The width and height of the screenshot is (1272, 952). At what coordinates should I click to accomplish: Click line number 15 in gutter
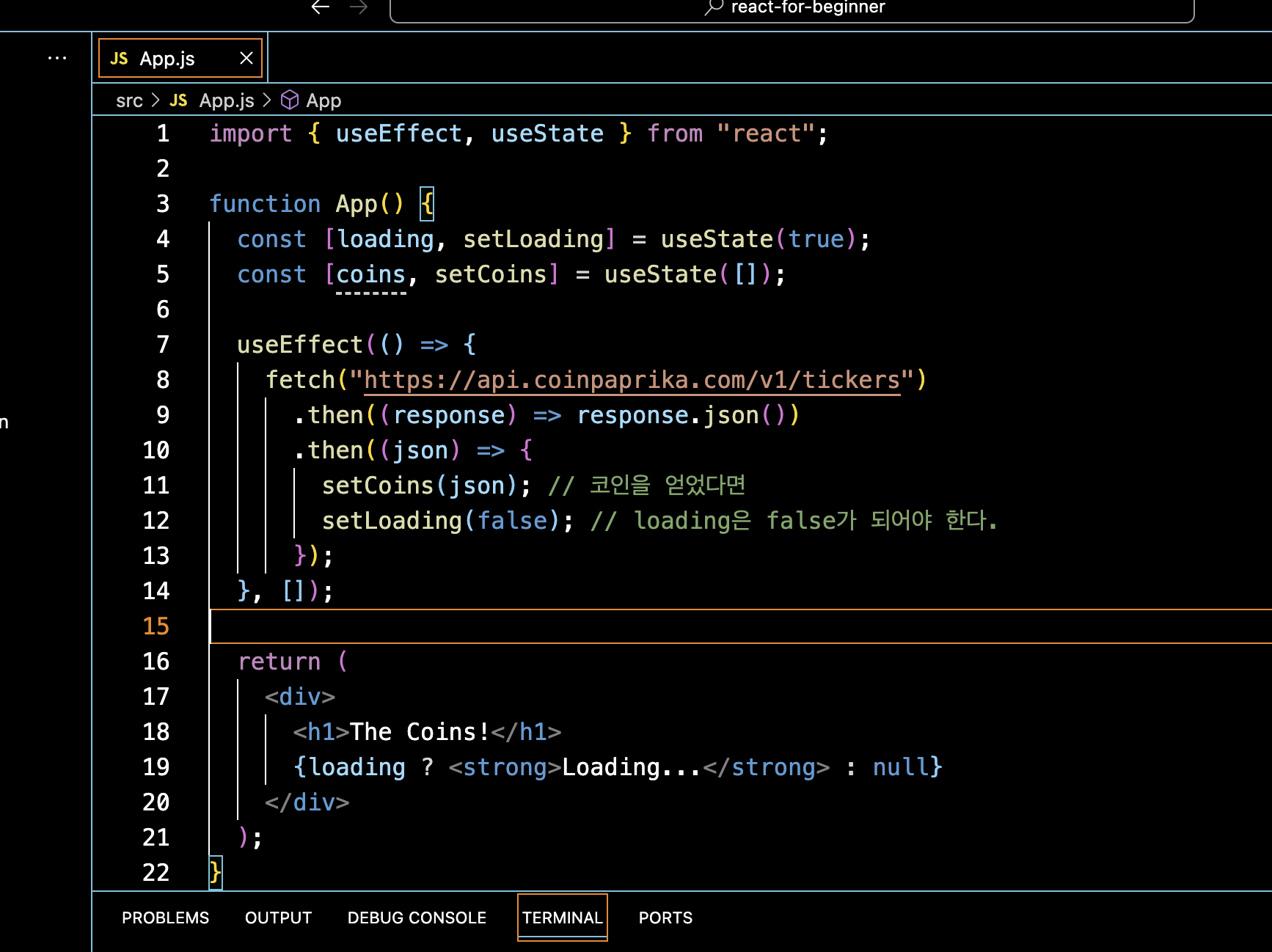pyautogui.click(x=156, y=626)
